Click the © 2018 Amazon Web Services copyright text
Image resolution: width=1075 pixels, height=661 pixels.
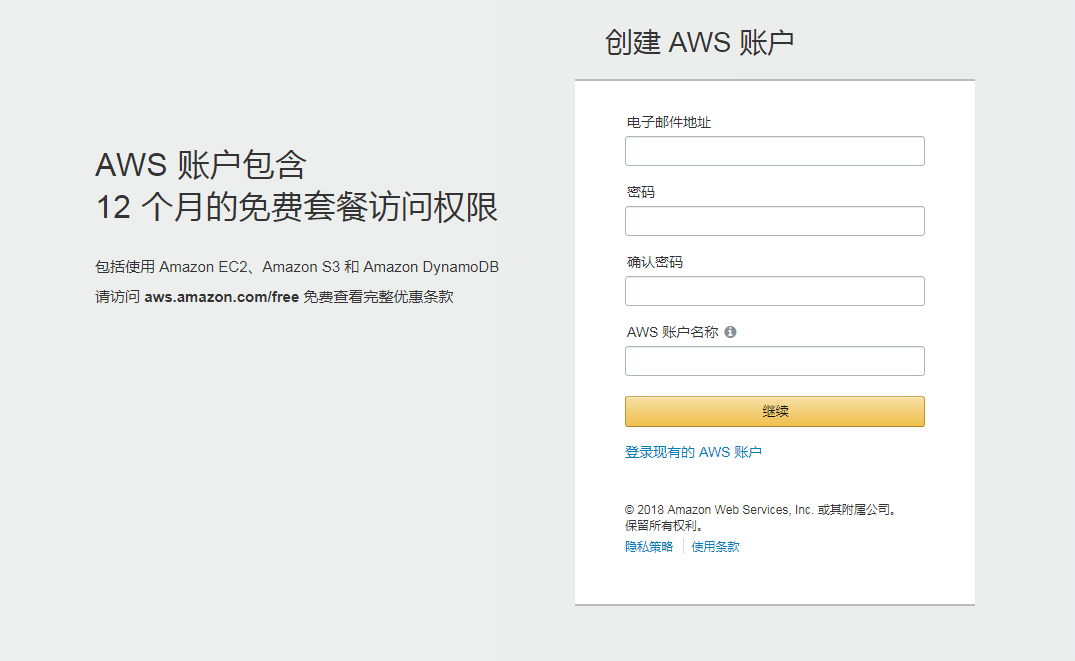[760, 509]
